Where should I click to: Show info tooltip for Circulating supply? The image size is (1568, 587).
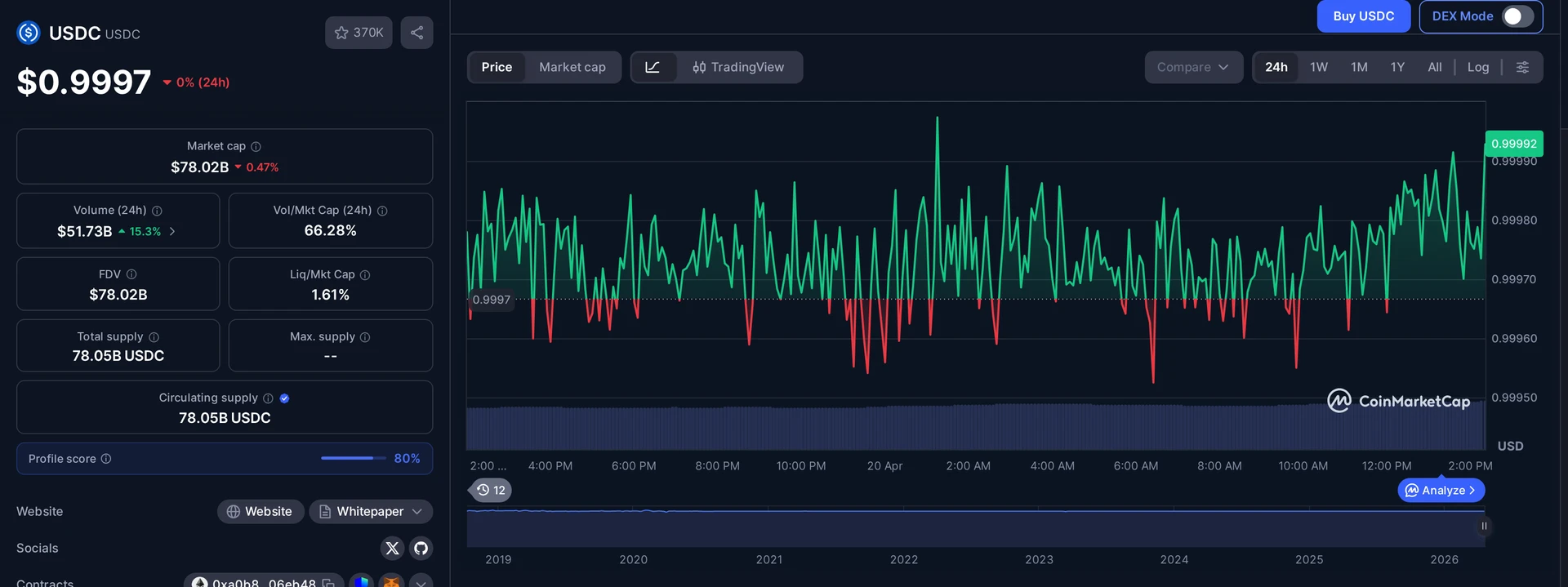point(268,398)
